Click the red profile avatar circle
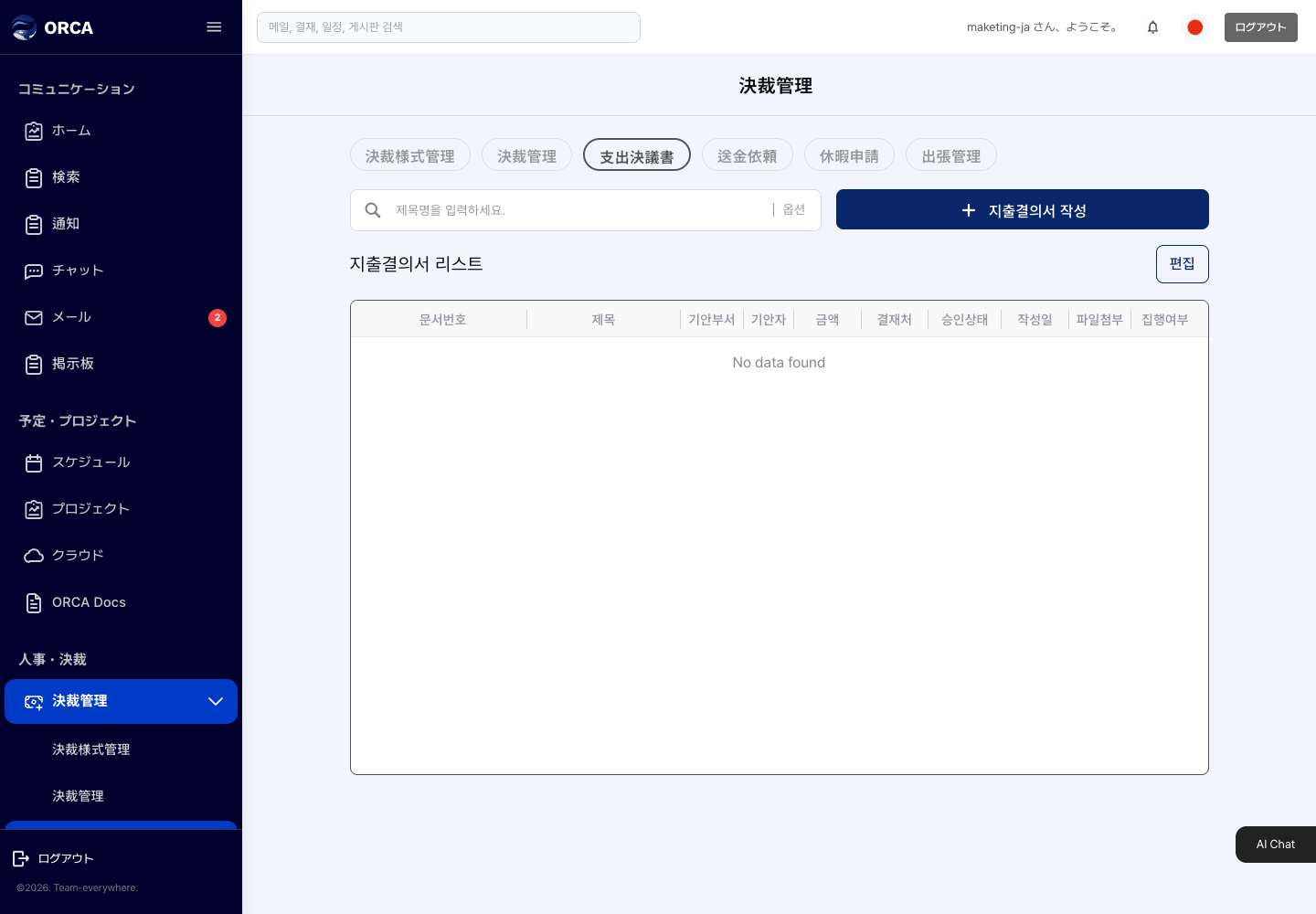Viewport: 1316px width, 914px height. 1194,27
